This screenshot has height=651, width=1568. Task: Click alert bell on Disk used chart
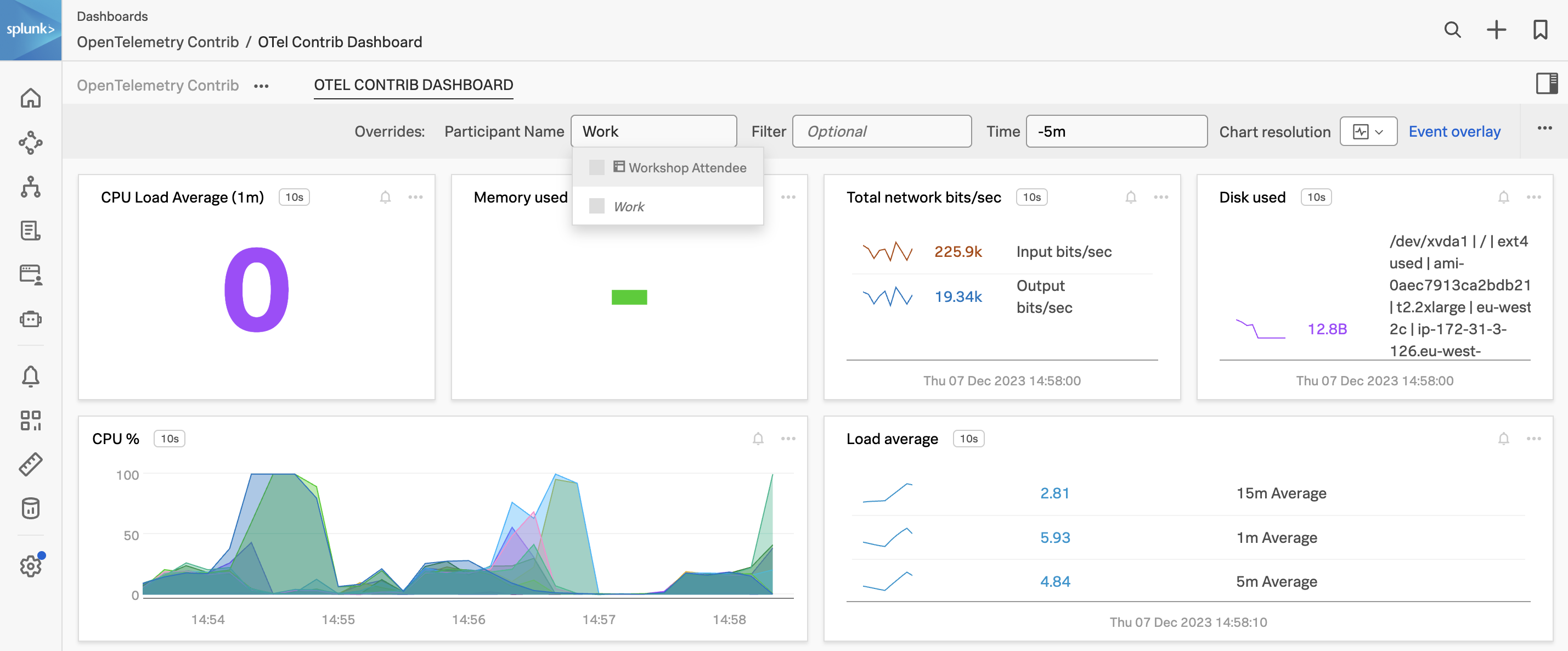point(1503,197)
